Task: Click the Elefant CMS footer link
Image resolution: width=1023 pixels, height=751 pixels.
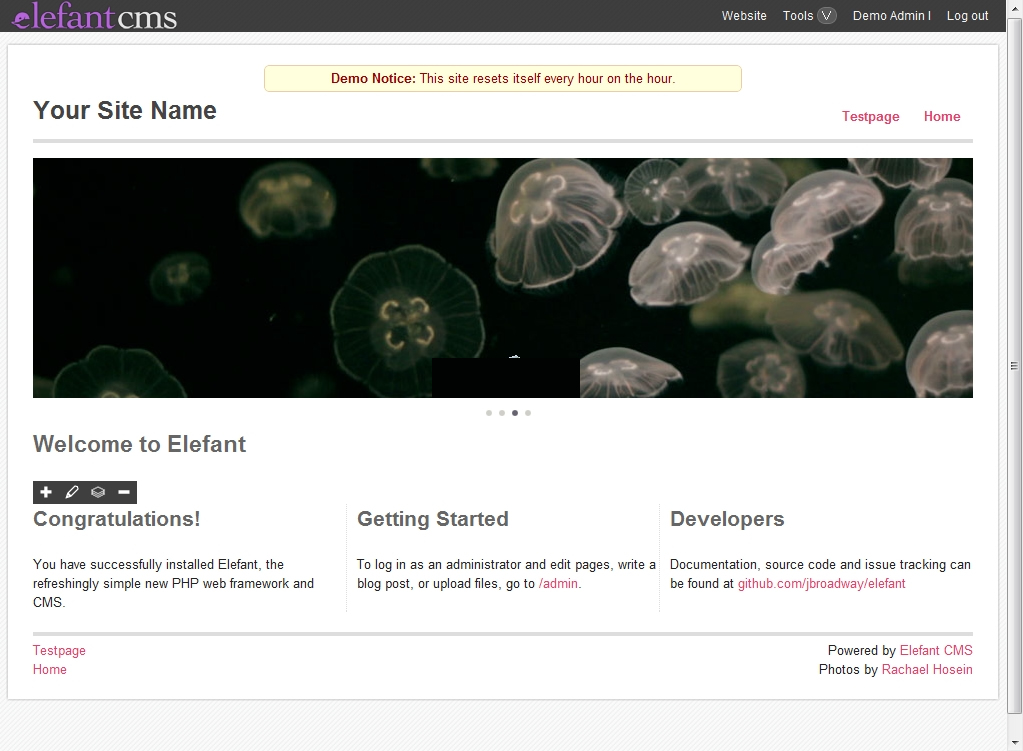Action: pyautogui.click(x=935, y=650)
